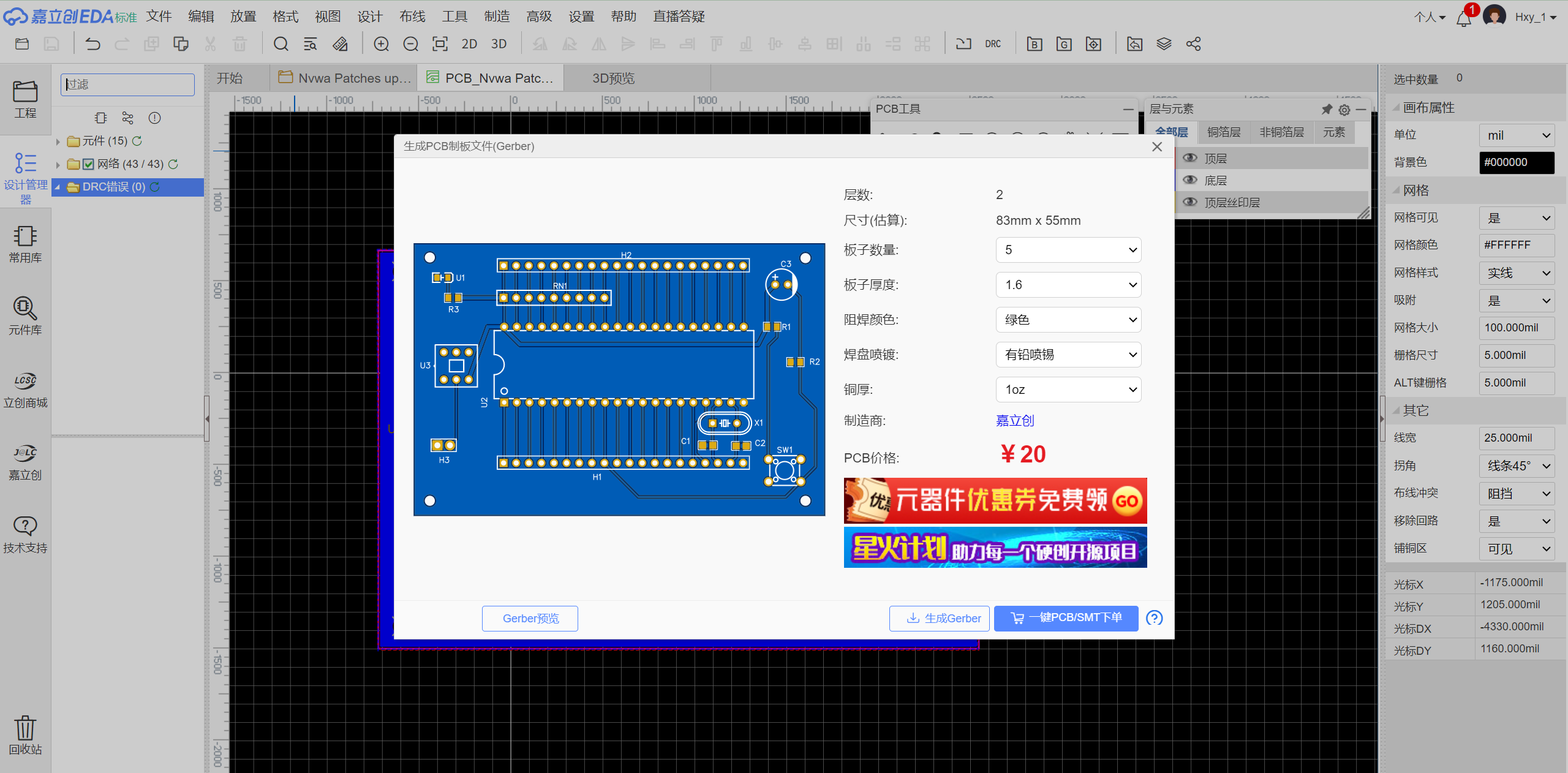This screenshot has height=773, width=1568.
Task: Click the notification bell icon
Action: [1463, 18]
